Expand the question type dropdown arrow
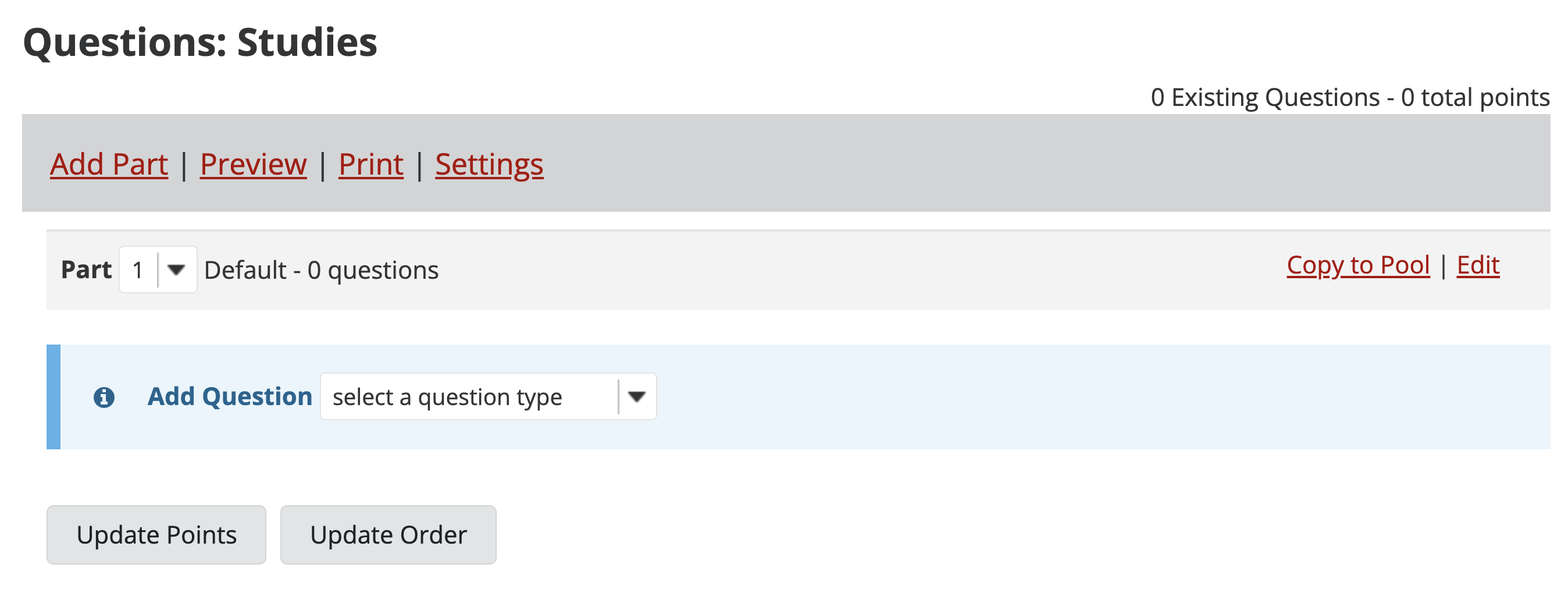The height and width of the screenshot is (589, 1568). click(637, 397)
